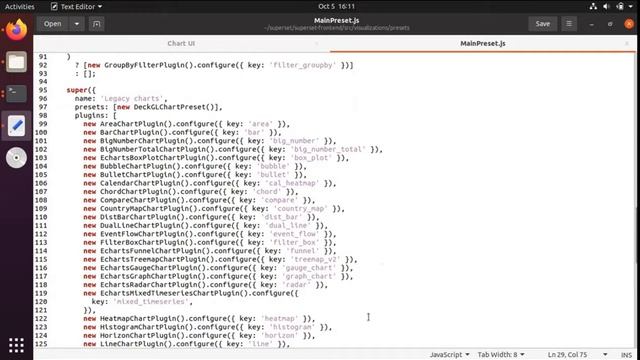640x360 pixels.
Task: Click 'gauge_chart' string on line 116
Action: click(x=309, y=268)
